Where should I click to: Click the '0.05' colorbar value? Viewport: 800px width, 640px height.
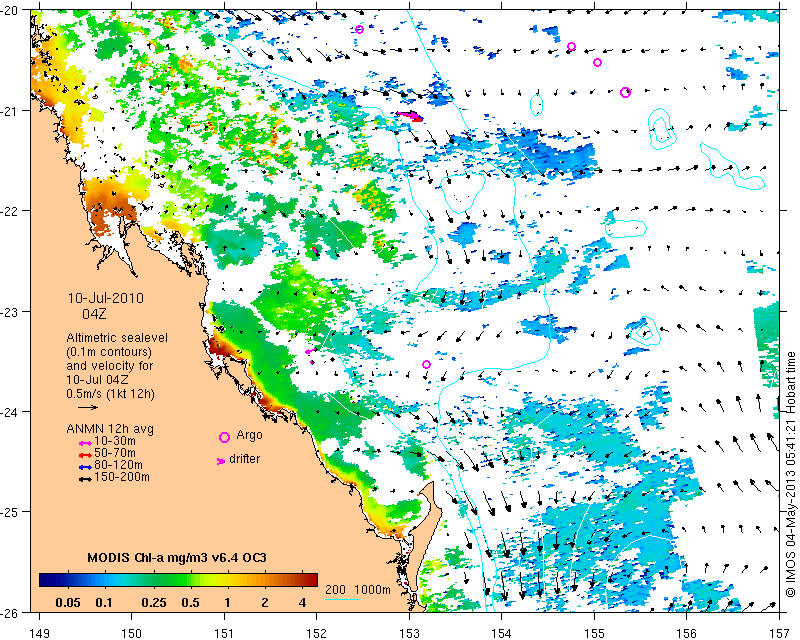(x=68, y=603)
